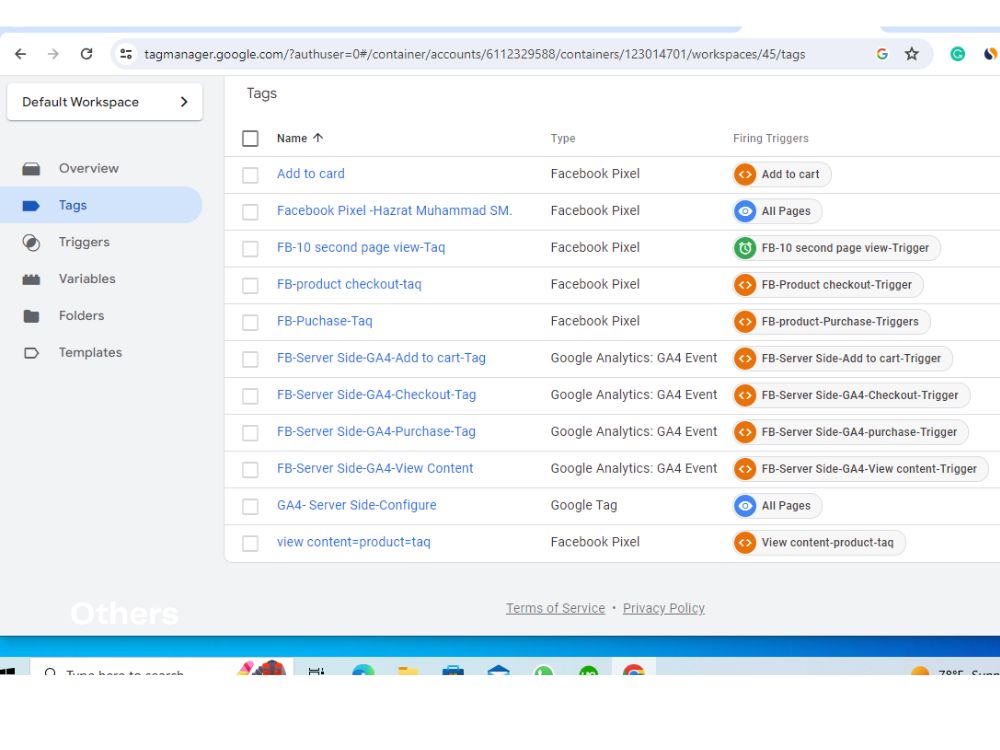This screenshot has height=750, width=1000.
Task: Open the Grammarly extension icon
Action: point(957,54)
